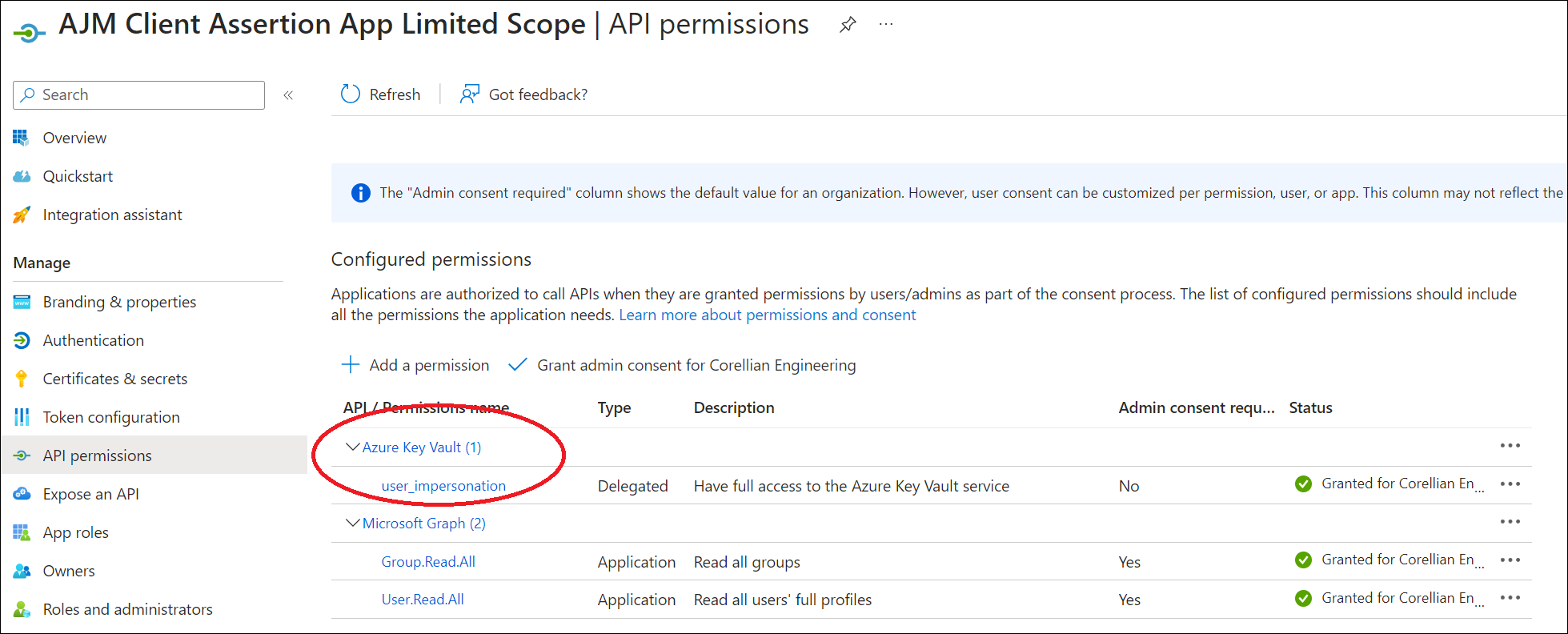Image resolution: width=1568 pixels, height=634 pixels.
Task: Click the Refresh icon button
Action: [351, 94]
